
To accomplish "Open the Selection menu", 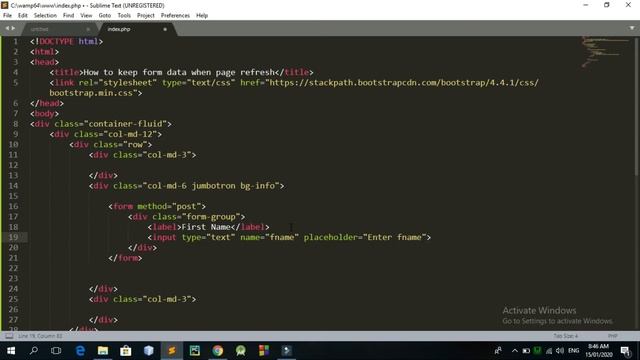I will pyautogui.click(x=45, y=16).
